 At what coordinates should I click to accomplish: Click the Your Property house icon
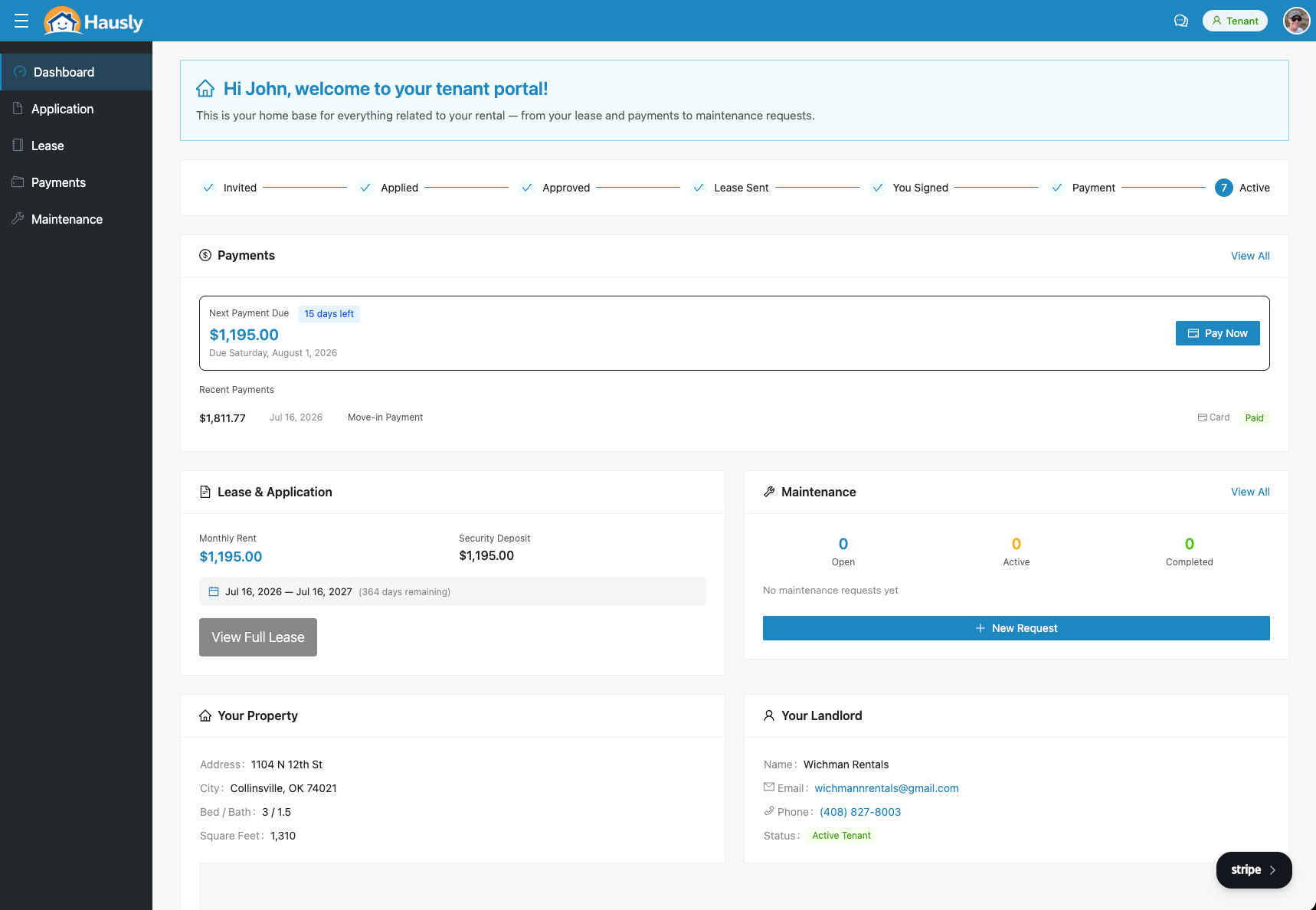point(205,715)
